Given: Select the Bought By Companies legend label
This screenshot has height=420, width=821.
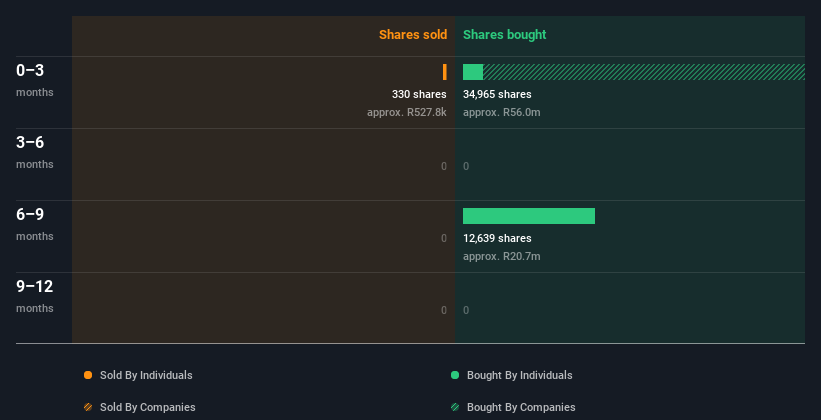Looking at the screenshot, I should [x=521, y=407].
